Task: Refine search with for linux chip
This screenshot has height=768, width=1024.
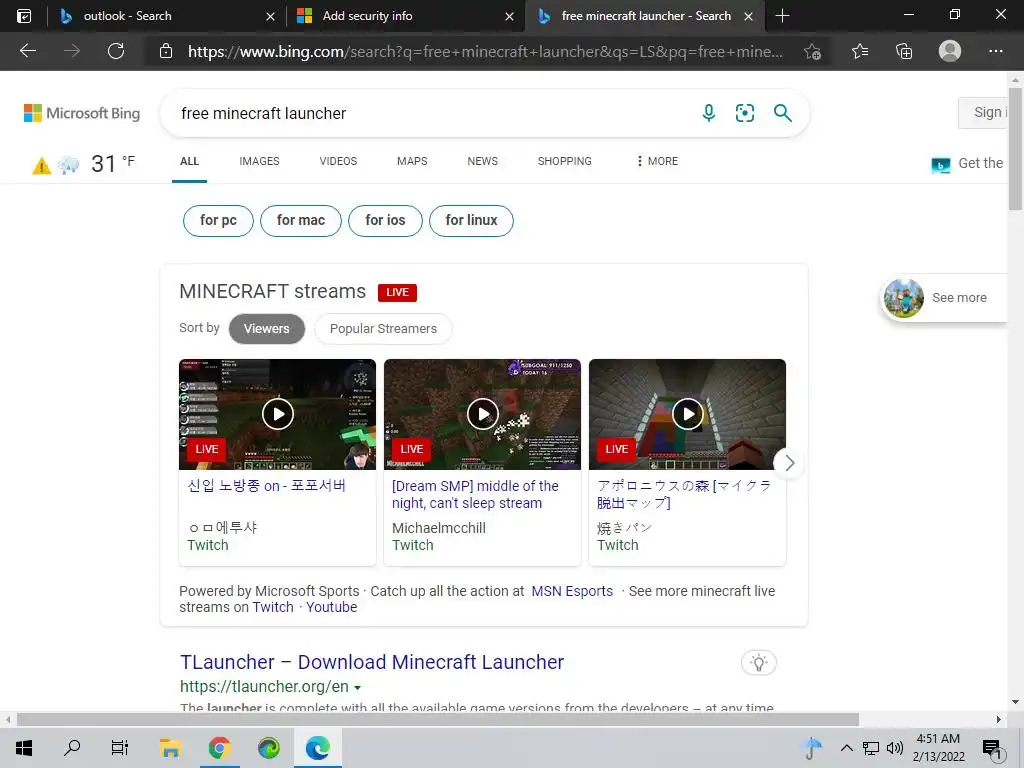Action: click(472, 221)
